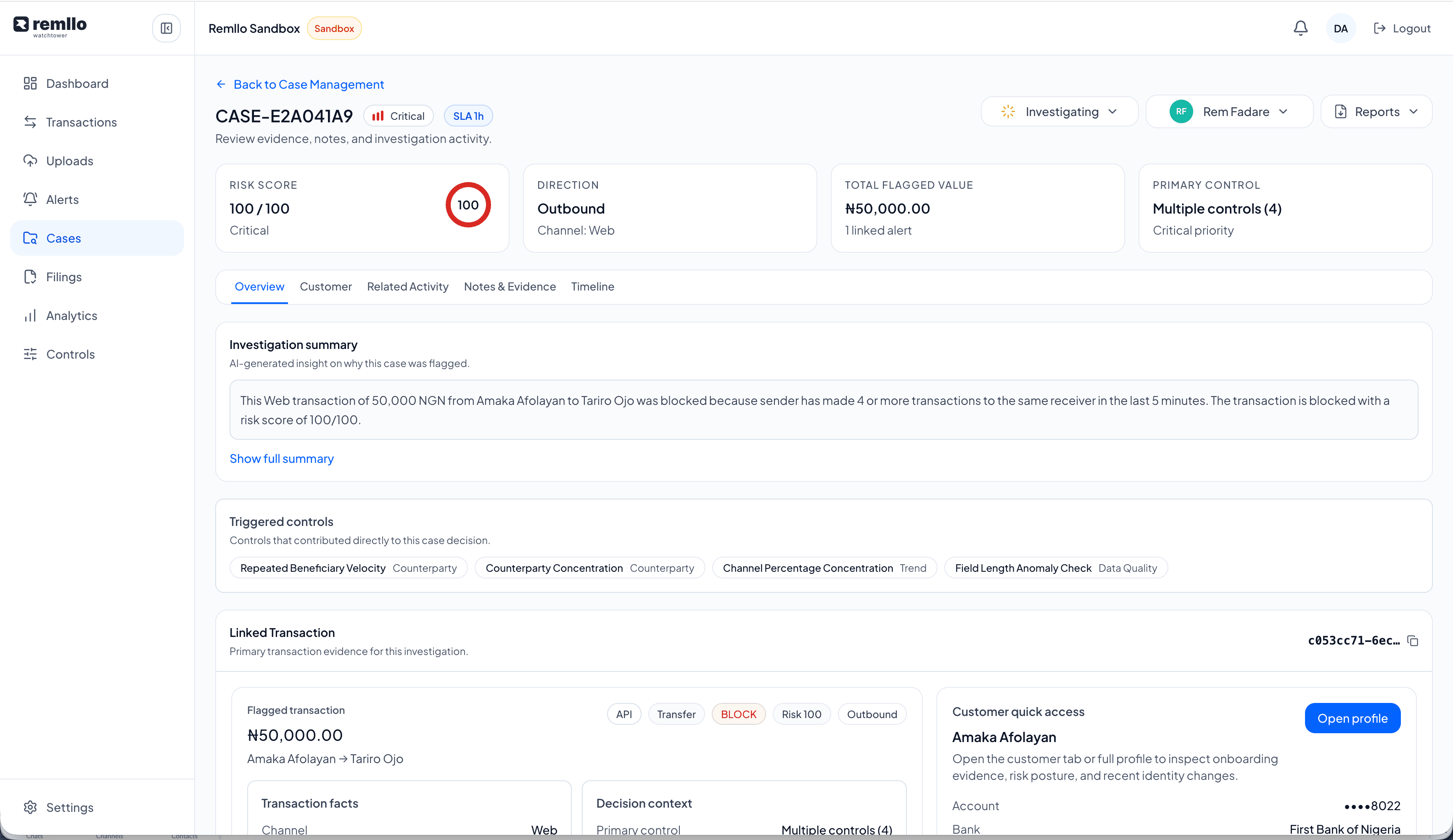Open Transactions in the sidebar
Viewport: 1453px width, 840px height.
(x=97, y=122)
